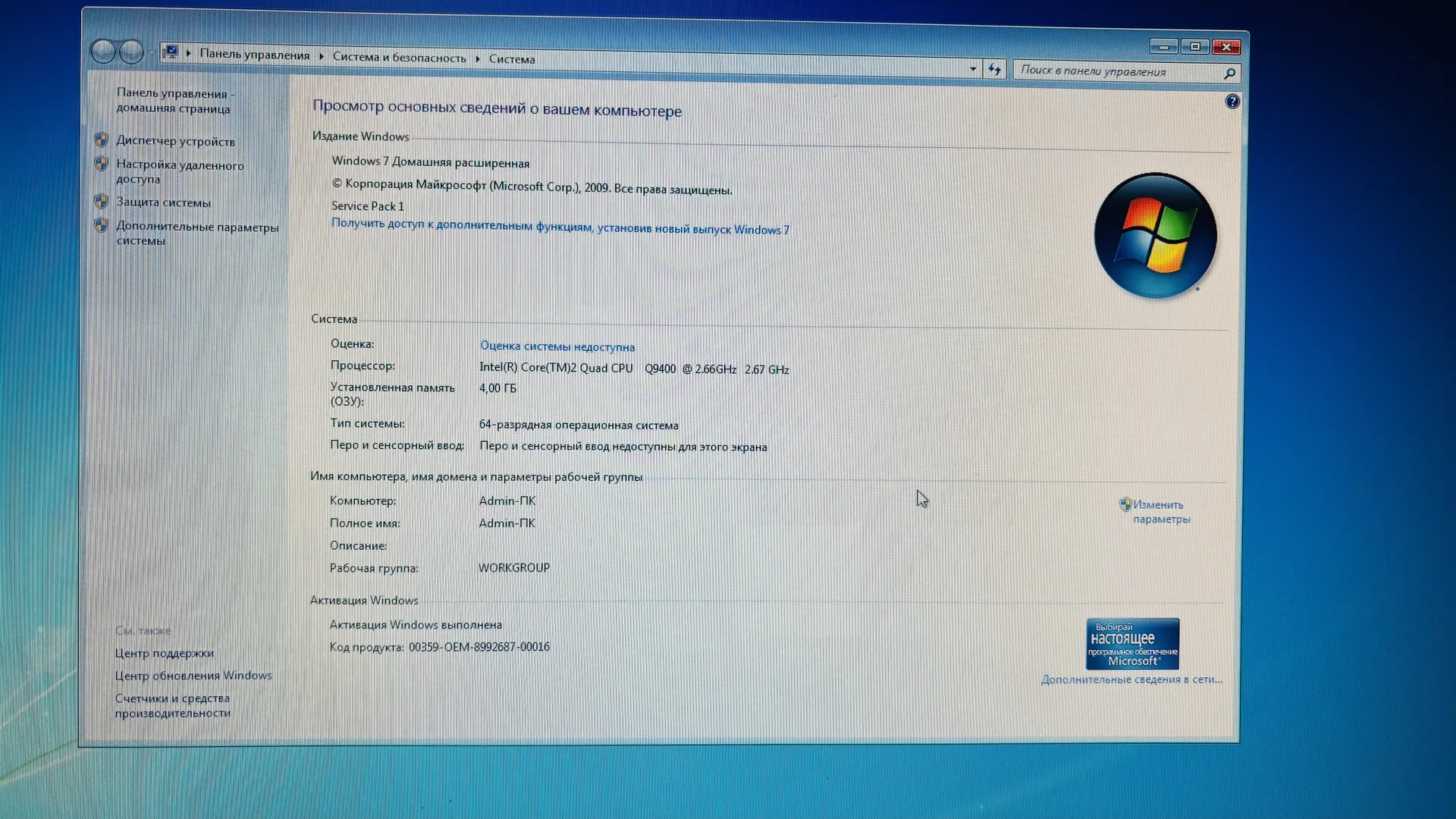Expand arrow after Система и безопасность breadcrumb

(478, 58)
